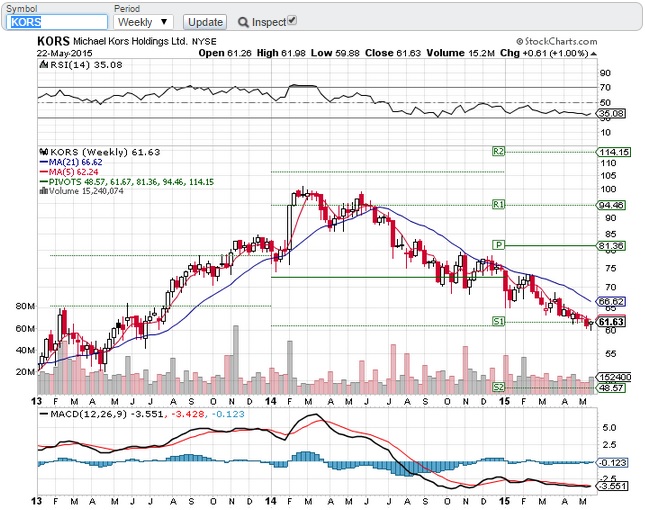Click the RSI(14) indicator icon
The height and width of the screenshot is (510, 645).
[x=43, y=65]
